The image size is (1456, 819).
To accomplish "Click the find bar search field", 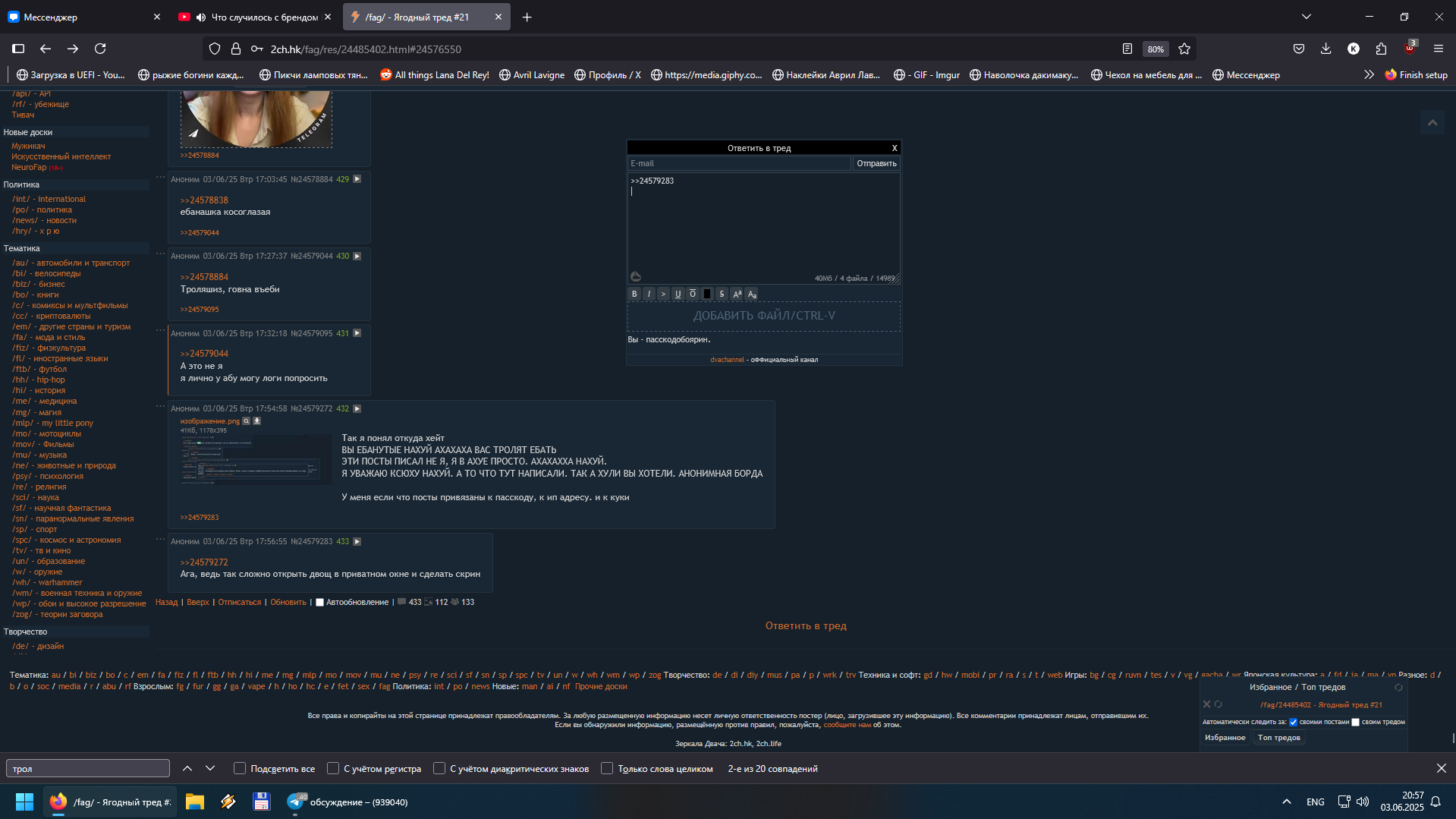I will pos(88,768).
